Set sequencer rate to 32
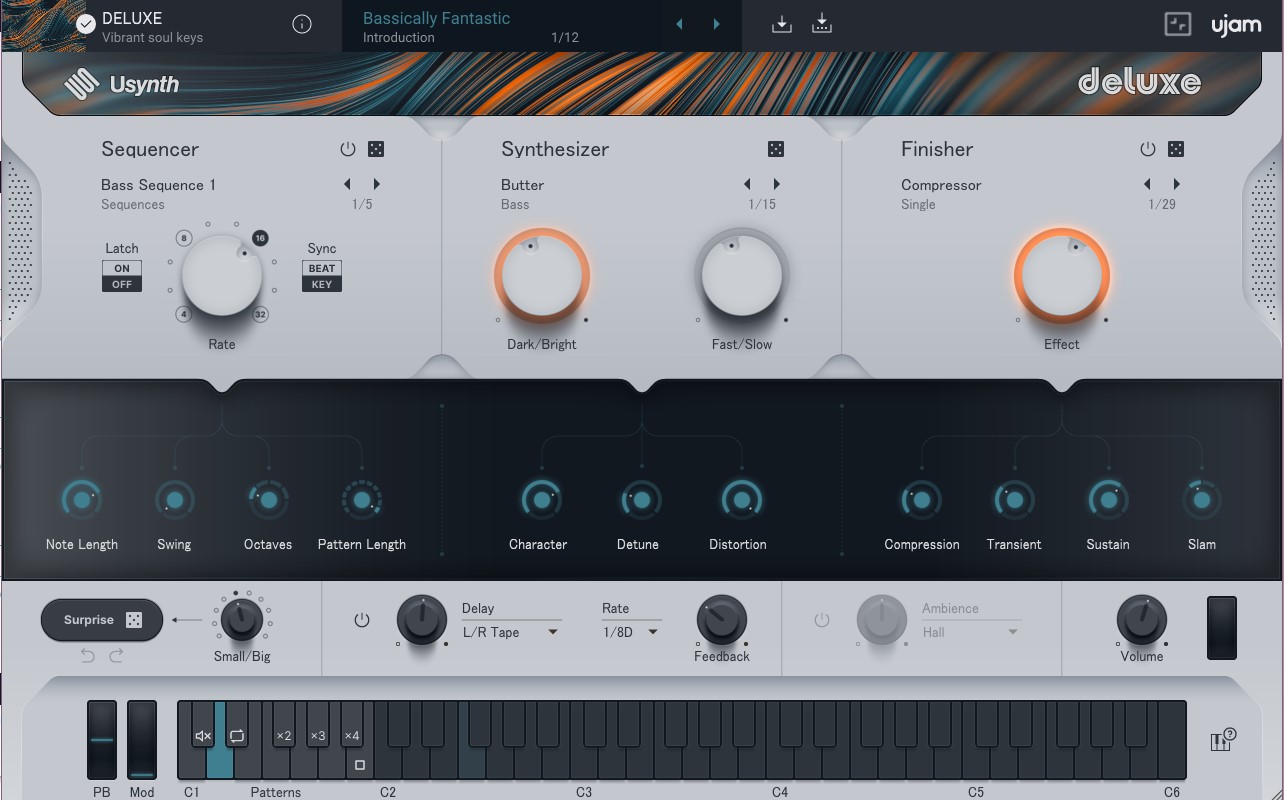The height and width of the screenshot is (800, 1284). (x=260, y=314)
